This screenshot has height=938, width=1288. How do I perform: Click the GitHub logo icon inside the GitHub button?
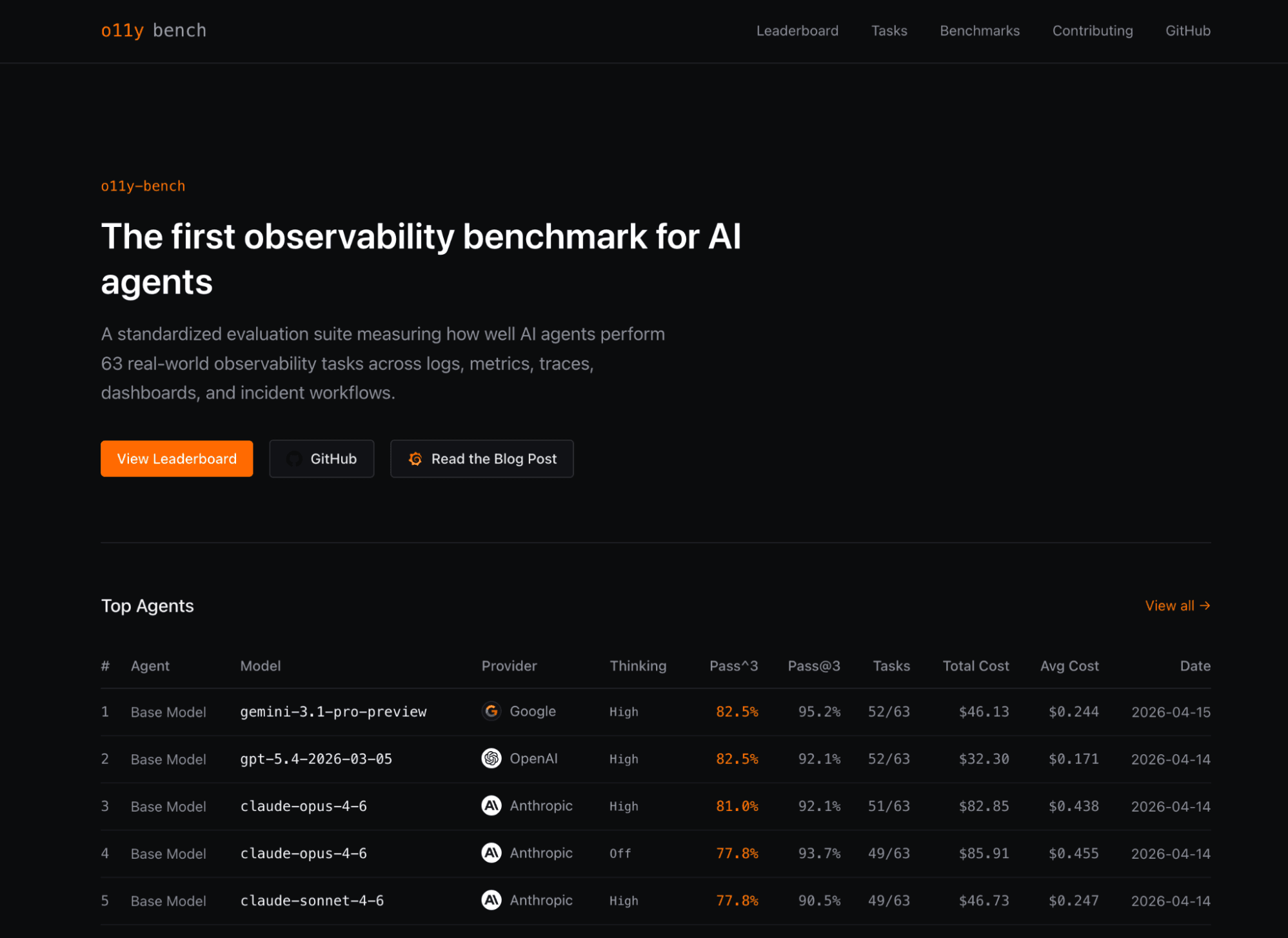(294, 458)
